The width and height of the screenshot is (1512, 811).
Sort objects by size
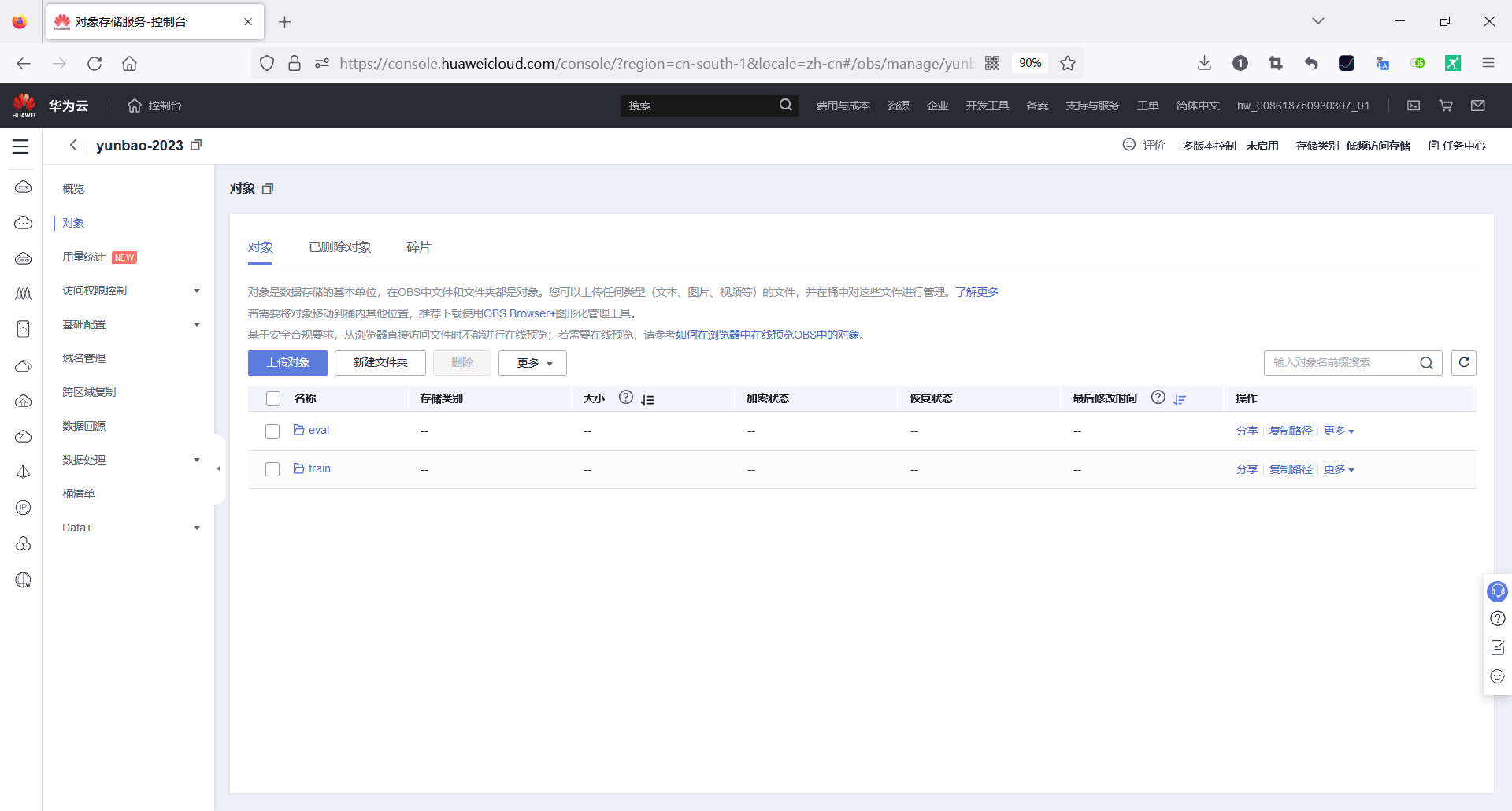(x=647, y=399)
